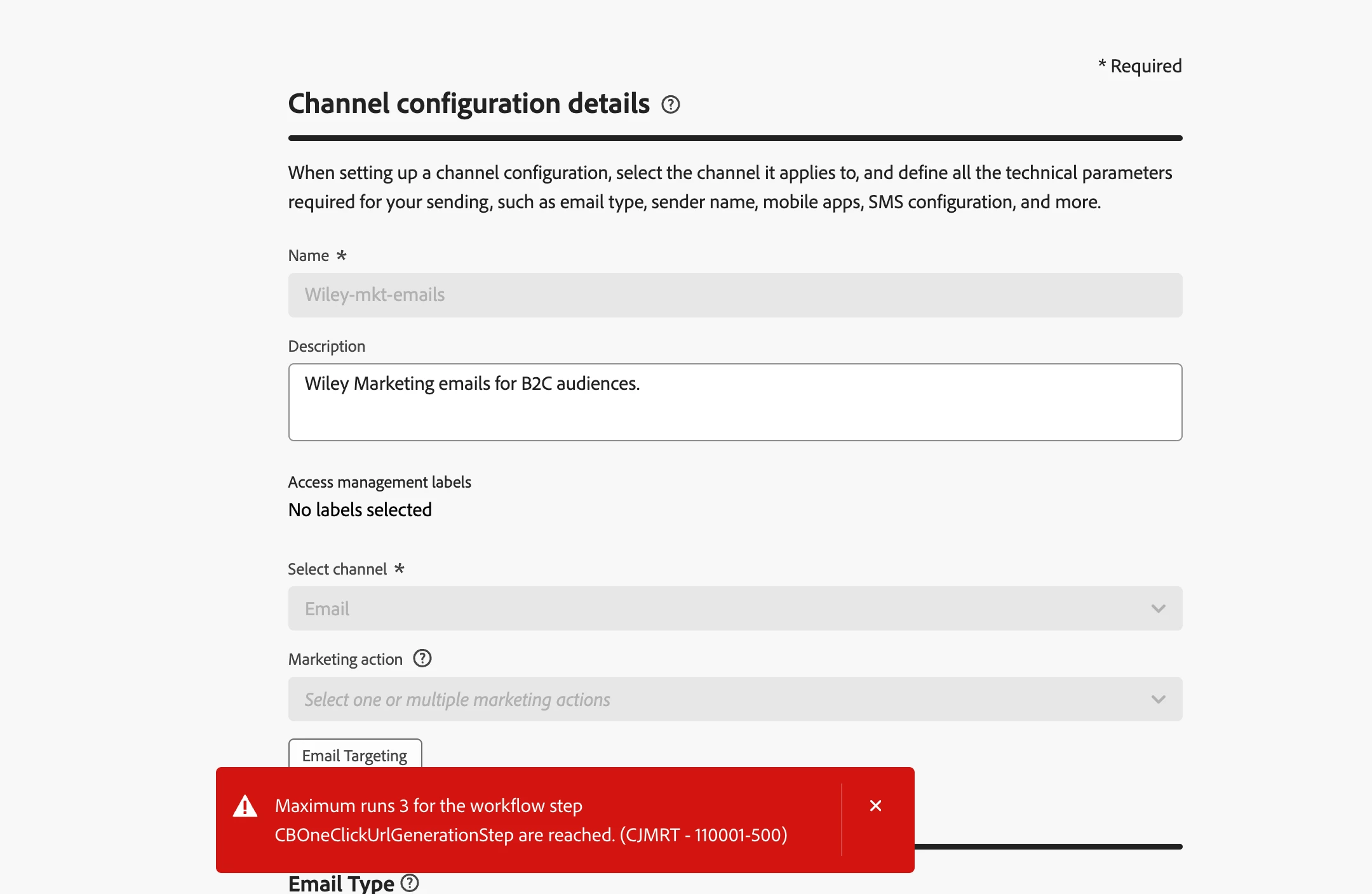The height and width of the screenshot is (894, 1372).
Task: Click the Email Type section heading
Action: [341, 883]
